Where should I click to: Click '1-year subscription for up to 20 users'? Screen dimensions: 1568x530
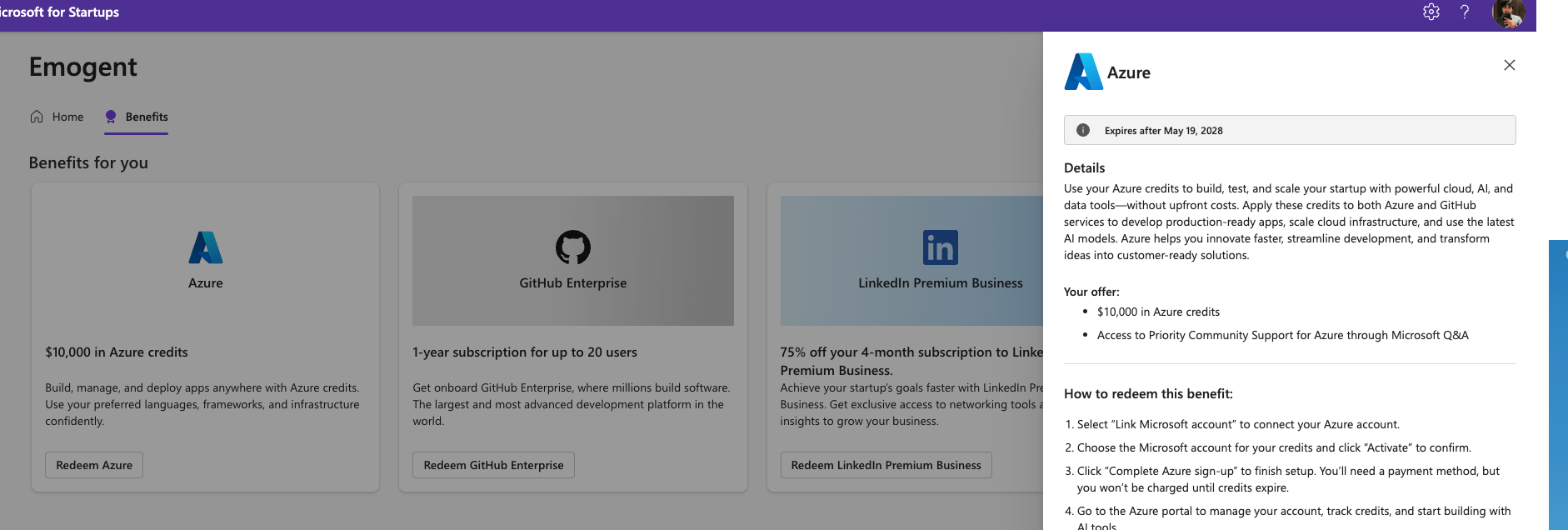[525, 352]
